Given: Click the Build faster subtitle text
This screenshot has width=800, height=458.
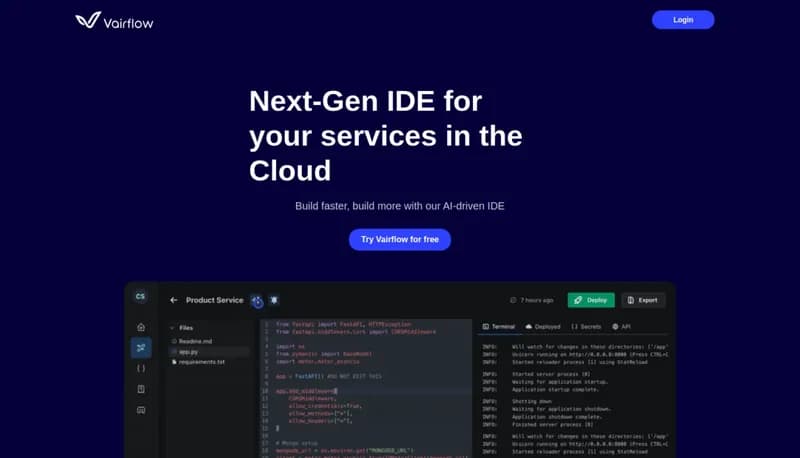Looking at the screenshot, I should 399,206.
